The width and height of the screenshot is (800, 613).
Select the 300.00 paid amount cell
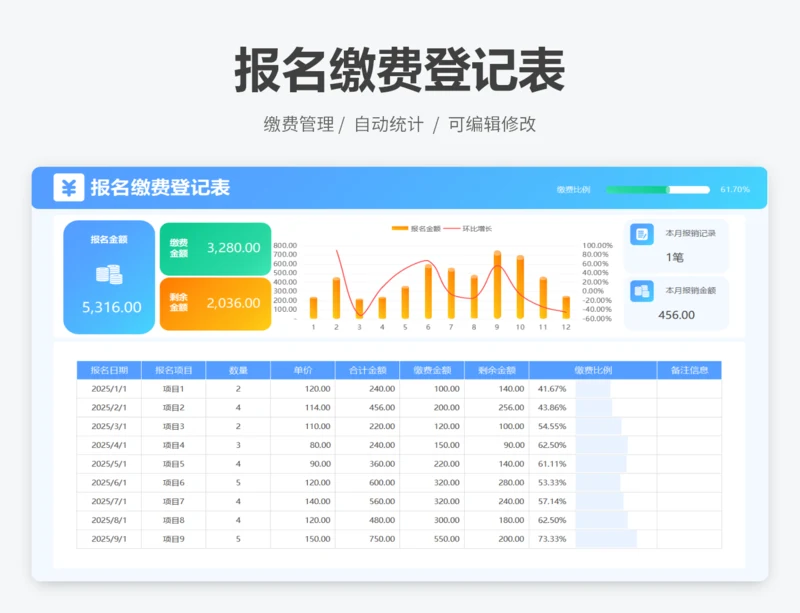[x=432, y=520]
